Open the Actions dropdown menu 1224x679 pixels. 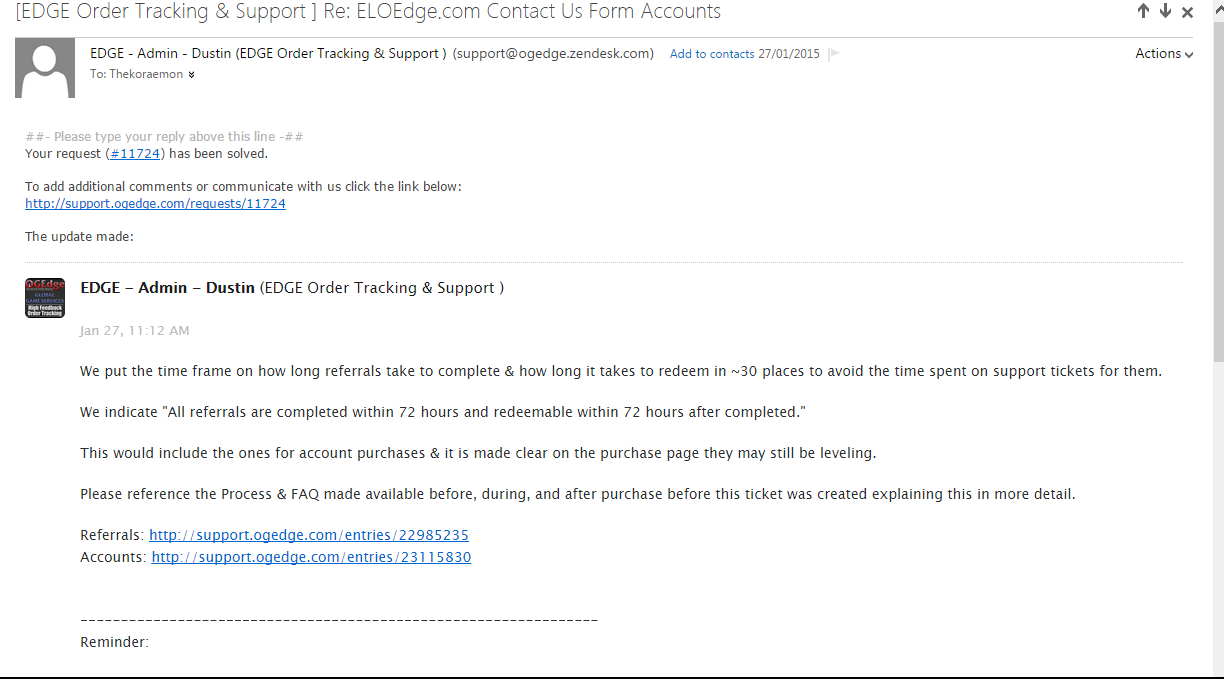pos(1164,54)
